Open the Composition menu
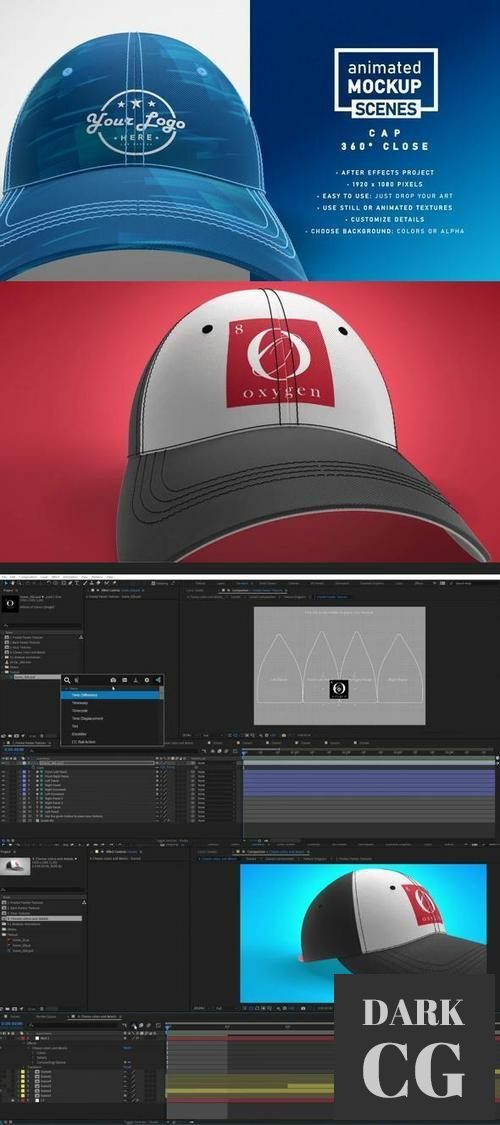Image resolution: width=500 pixels, height=1125 pixels. click(x=26, y=575)
